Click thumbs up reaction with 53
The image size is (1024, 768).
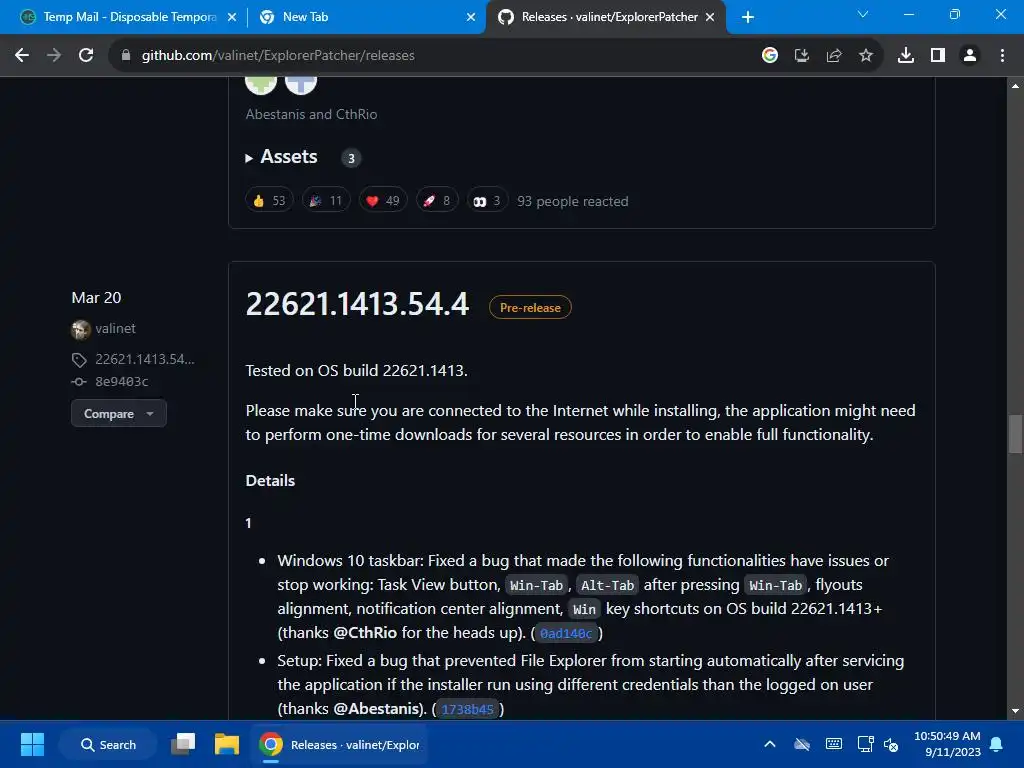(x=269, y=200)
